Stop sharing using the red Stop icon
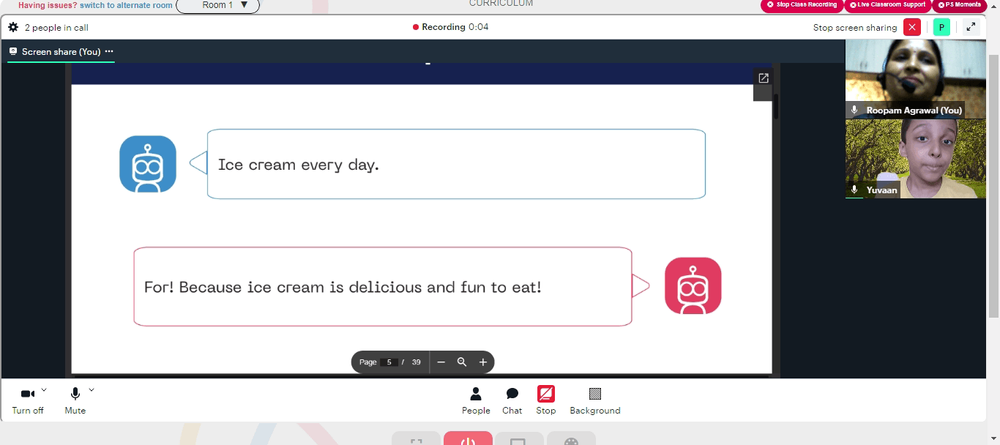The height and width of the screenshot is (445, 1000). point(546,393)
